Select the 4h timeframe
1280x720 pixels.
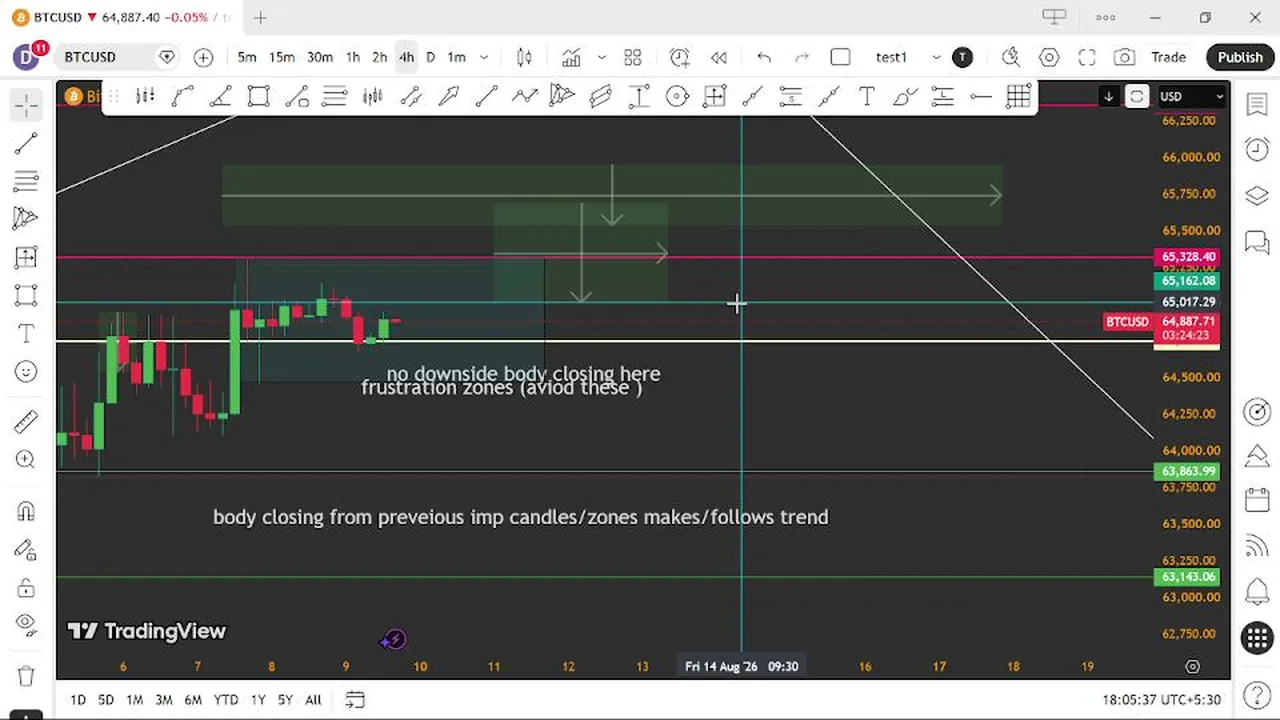tap(406, 57)
